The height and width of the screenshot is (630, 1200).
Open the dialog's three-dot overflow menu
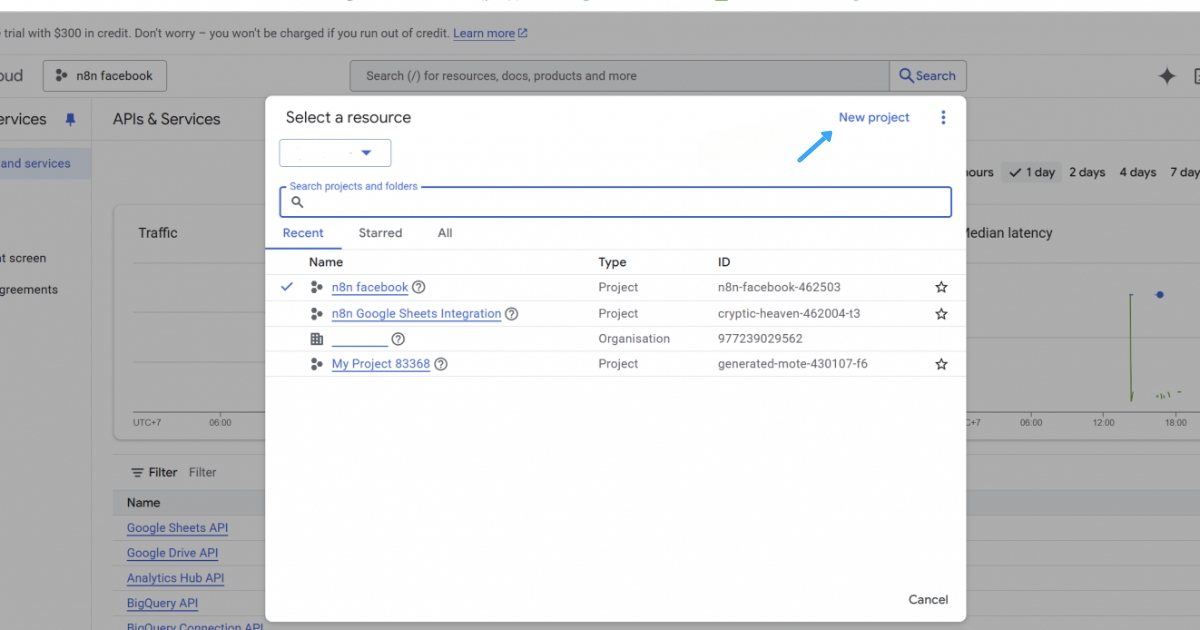943,118
